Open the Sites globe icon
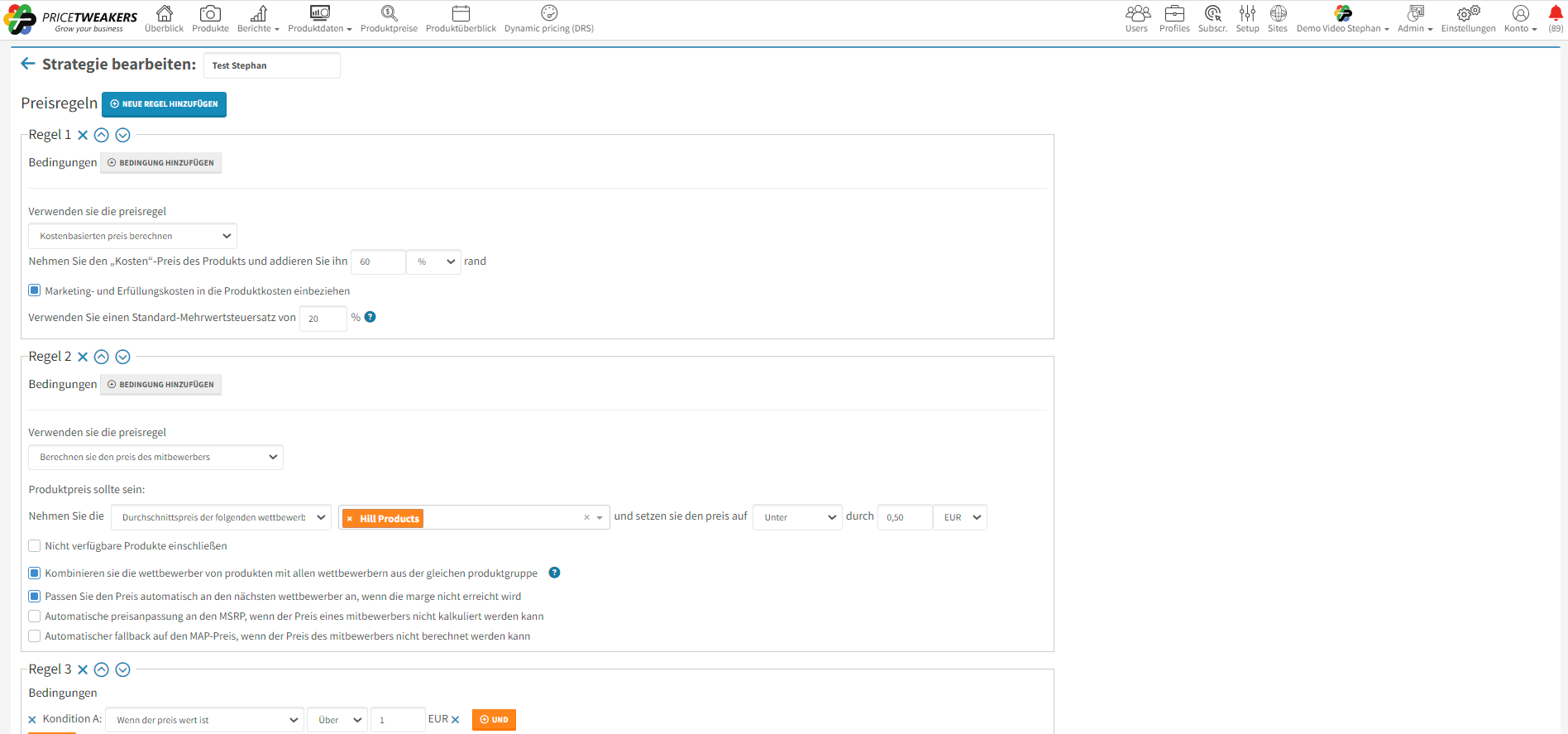This screenshot has width=1568, height=734. coord(1278,19)
